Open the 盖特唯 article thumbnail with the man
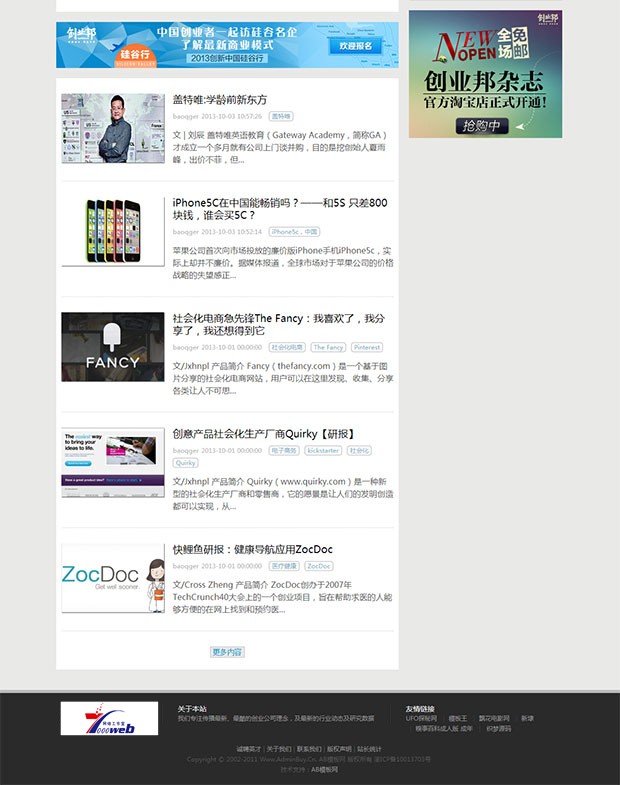This screenshot has height=785, width=620. (x=113, y=128)
